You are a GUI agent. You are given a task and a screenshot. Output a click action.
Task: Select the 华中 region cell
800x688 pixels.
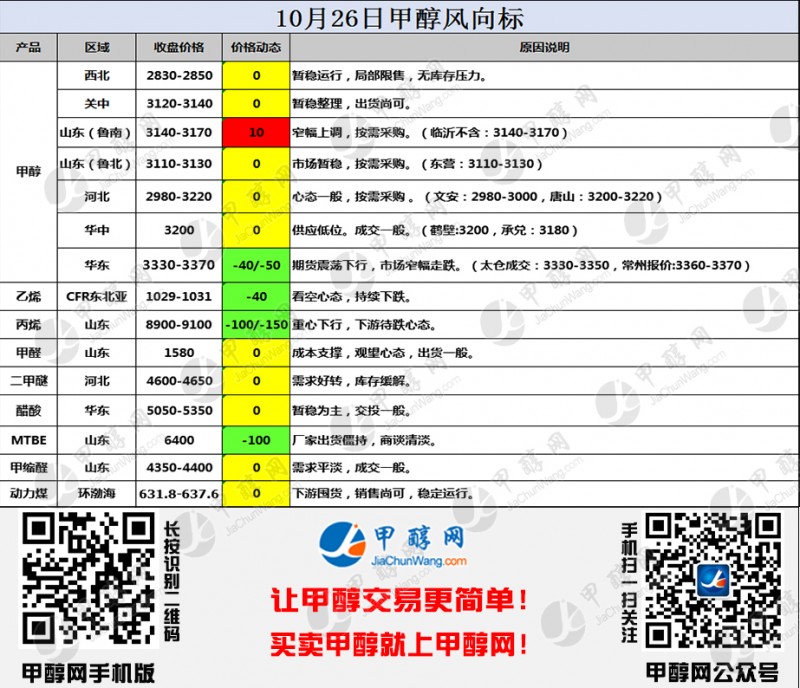pos(97,230)
